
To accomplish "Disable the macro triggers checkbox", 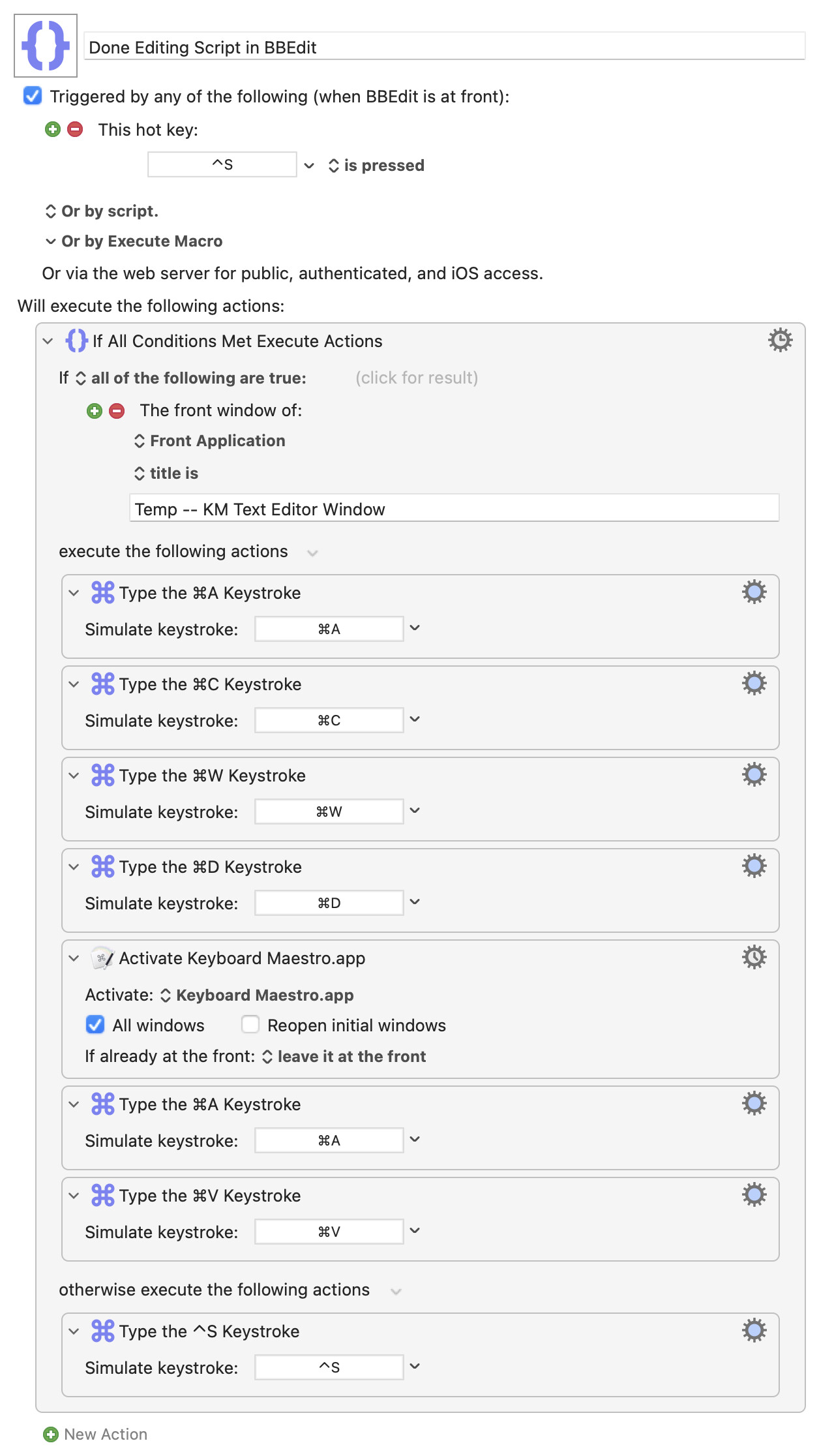I will pyautogui.click(x=33, y=96).
